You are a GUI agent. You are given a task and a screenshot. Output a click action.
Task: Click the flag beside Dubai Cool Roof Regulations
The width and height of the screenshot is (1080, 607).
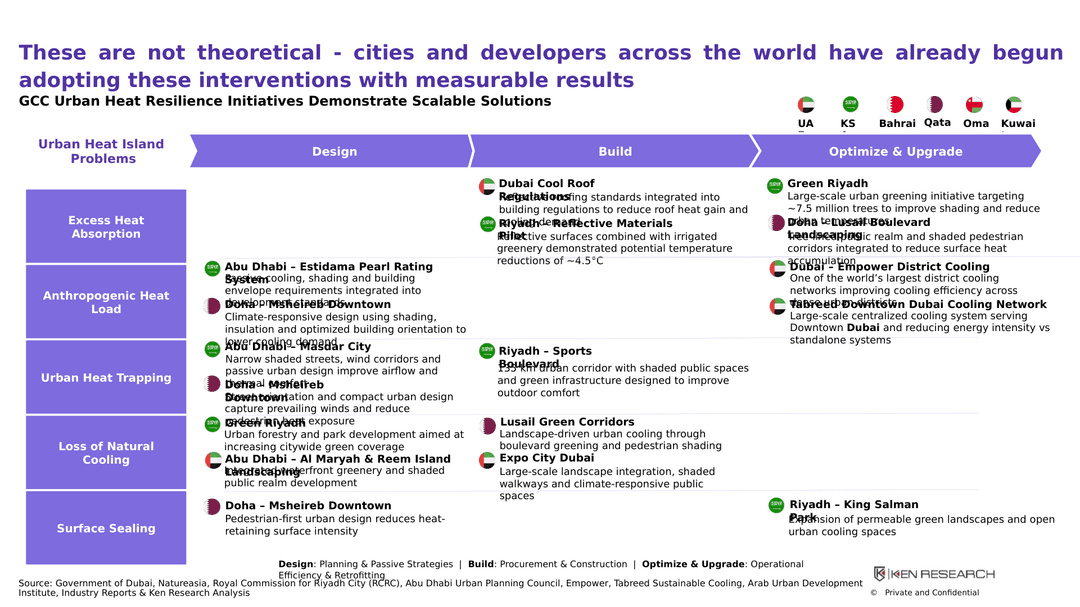pyautogui.click(x=487, y=186)
